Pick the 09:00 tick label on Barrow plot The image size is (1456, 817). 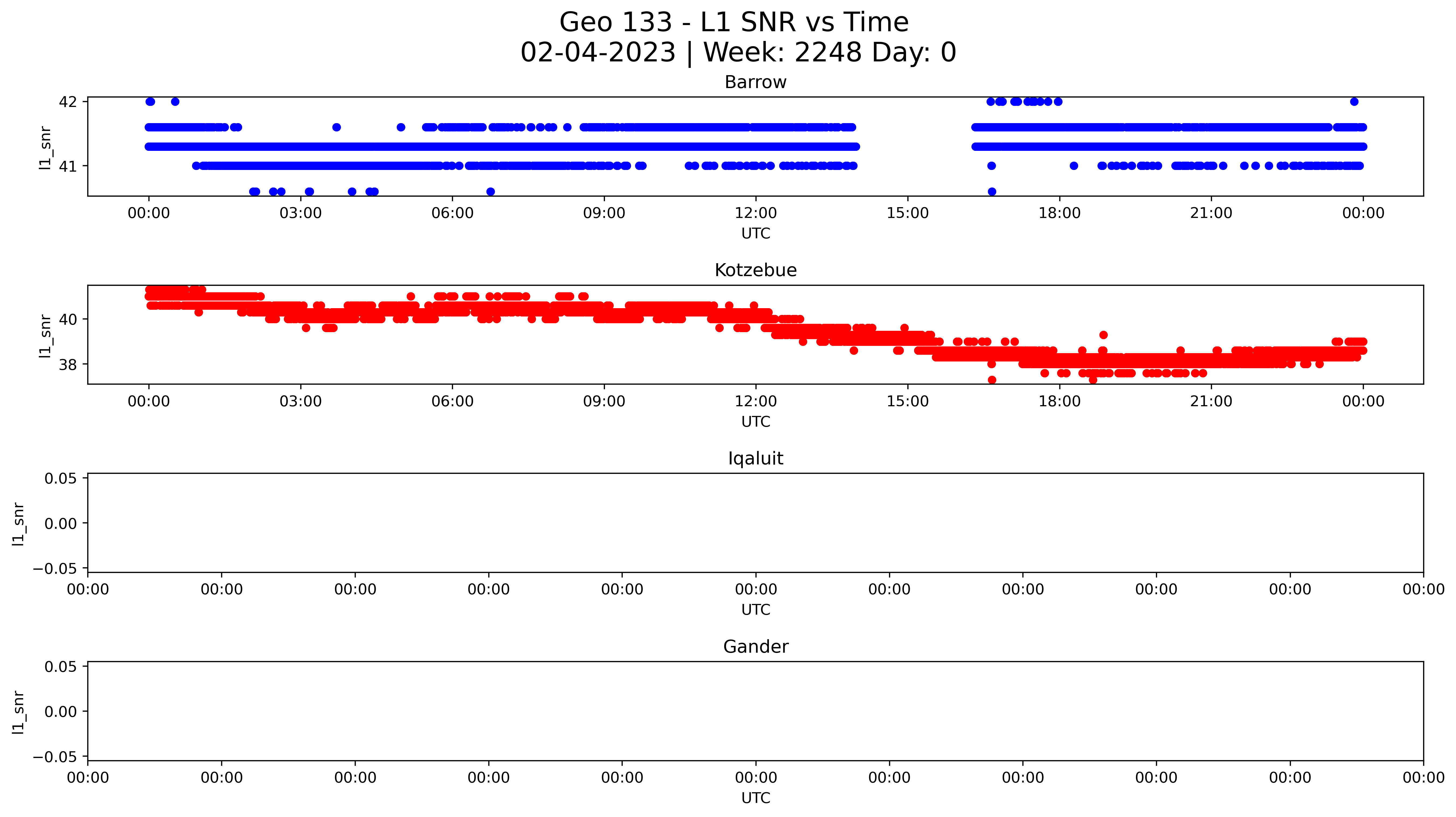click(x=604, y=213)
